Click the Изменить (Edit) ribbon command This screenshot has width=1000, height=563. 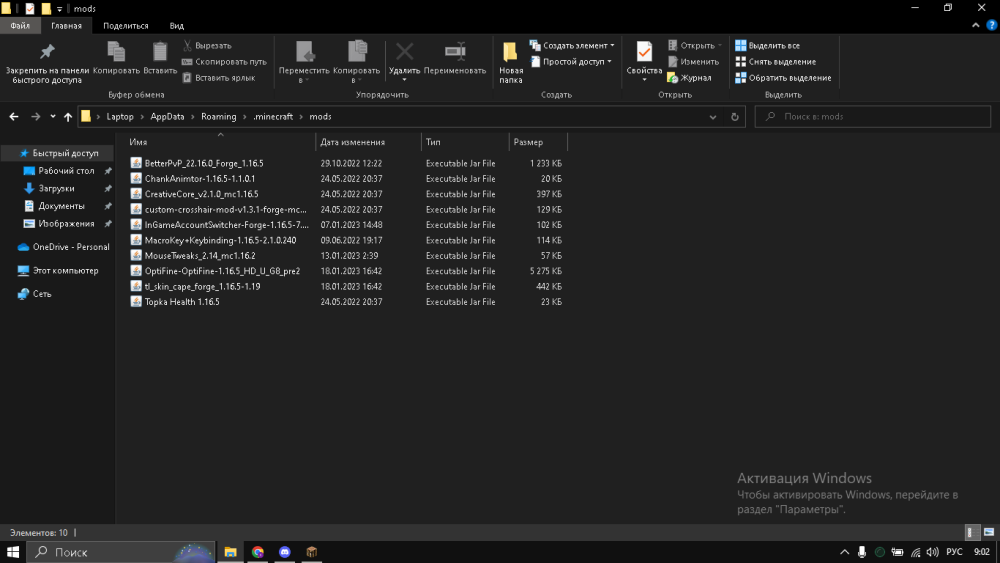click(x=693, y=62)
